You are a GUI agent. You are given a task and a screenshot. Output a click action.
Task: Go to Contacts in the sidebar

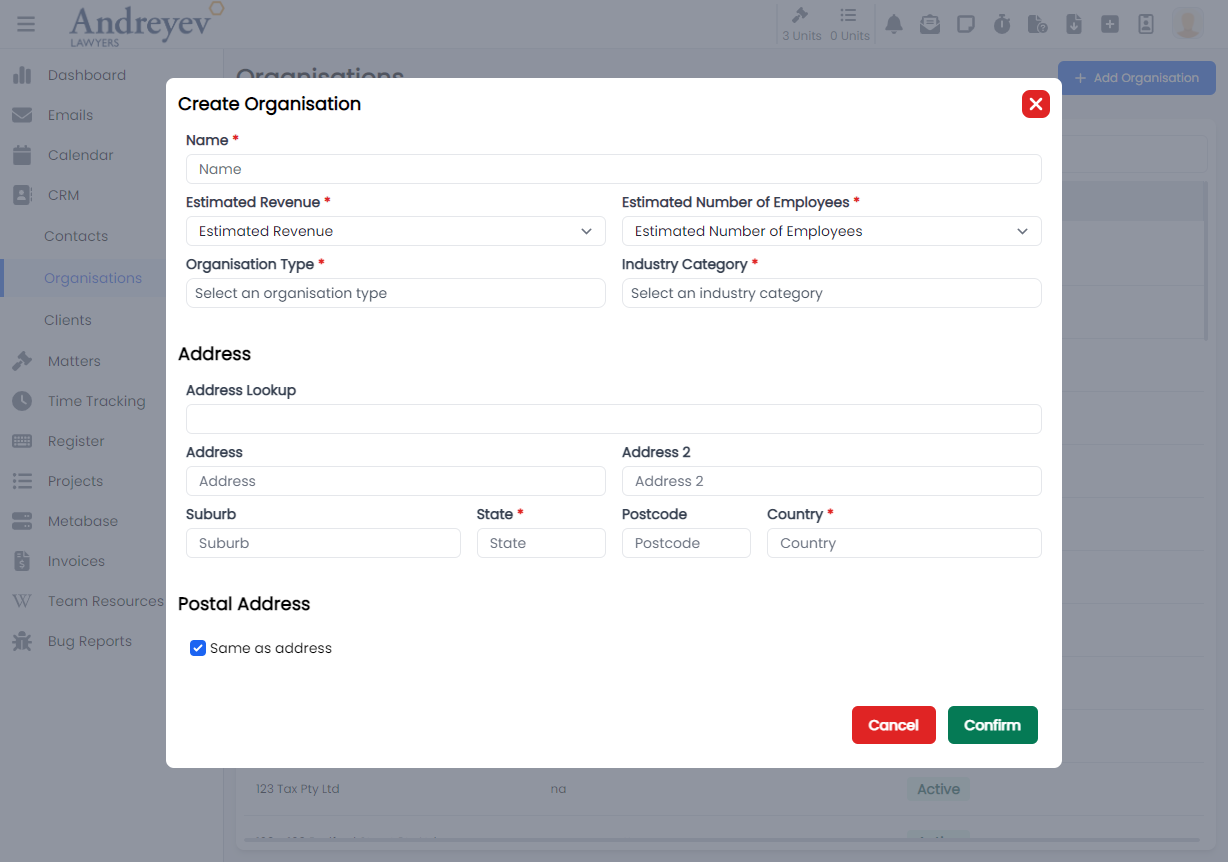tap(76, 236)
